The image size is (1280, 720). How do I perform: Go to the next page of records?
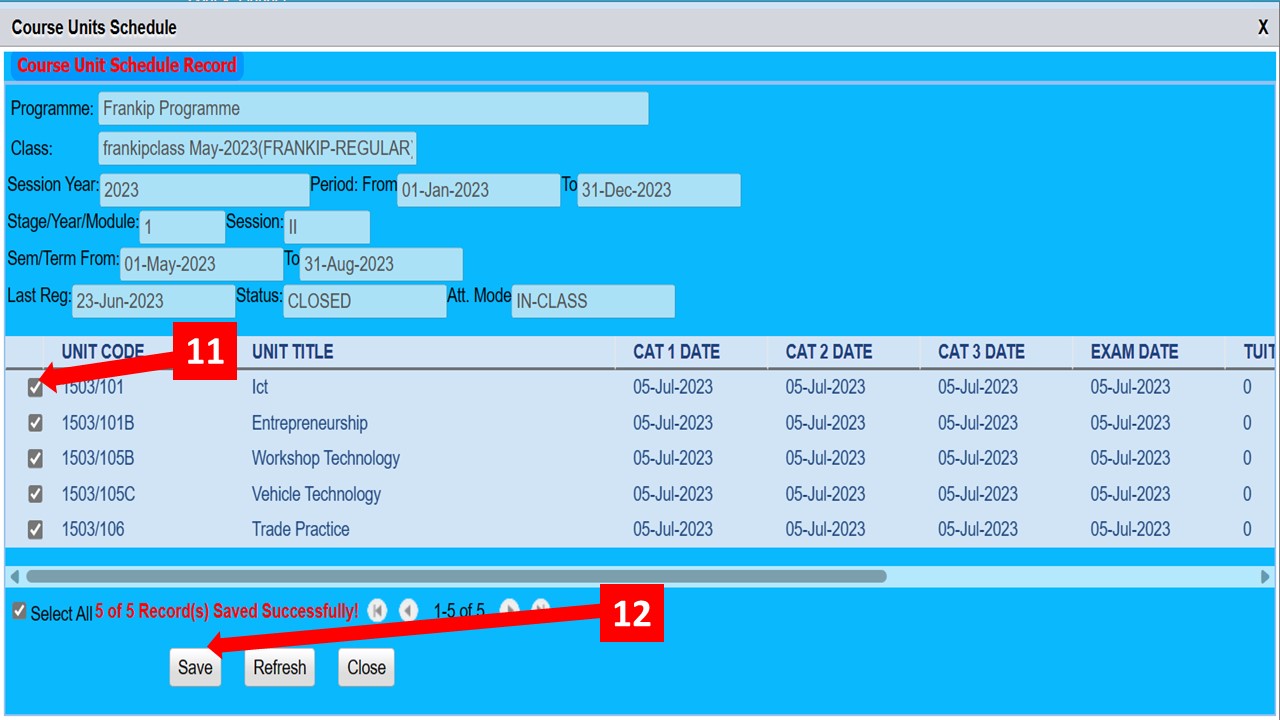click(509, 608)
